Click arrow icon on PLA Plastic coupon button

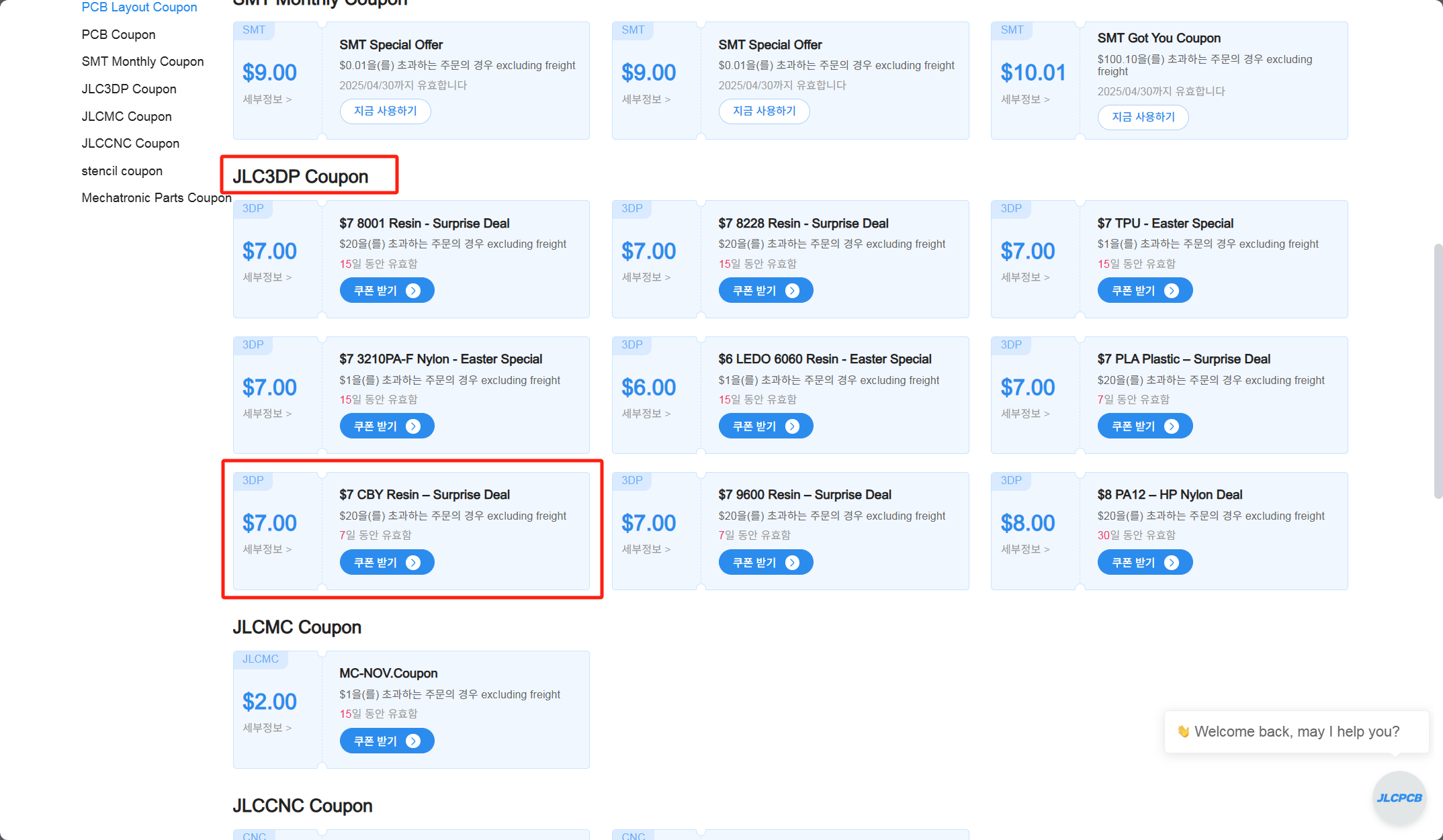[x=1172, y=426]
